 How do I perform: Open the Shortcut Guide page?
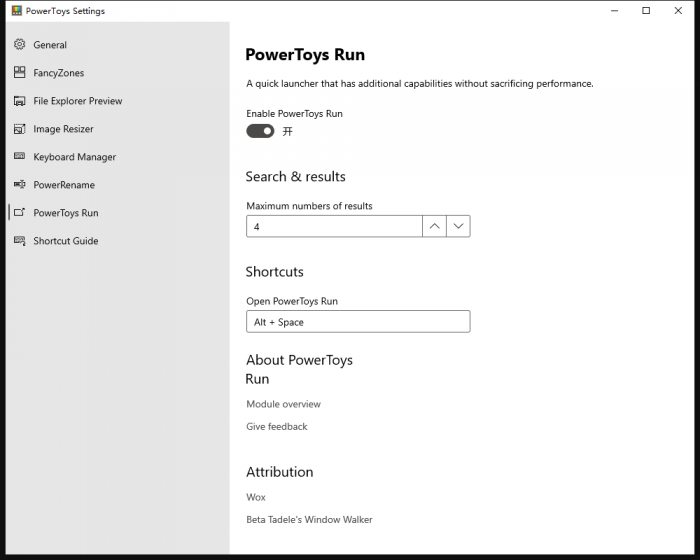[x=118, y=241]
